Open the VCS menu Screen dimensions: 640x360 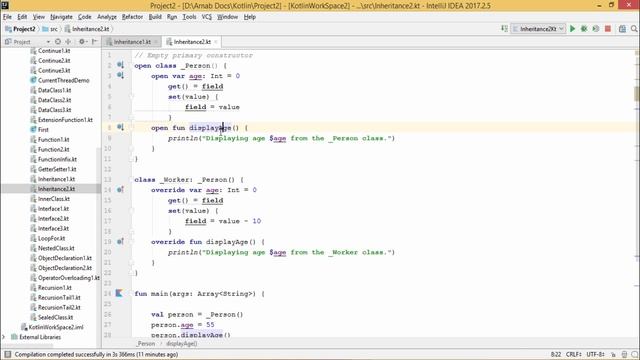[207, 17]
